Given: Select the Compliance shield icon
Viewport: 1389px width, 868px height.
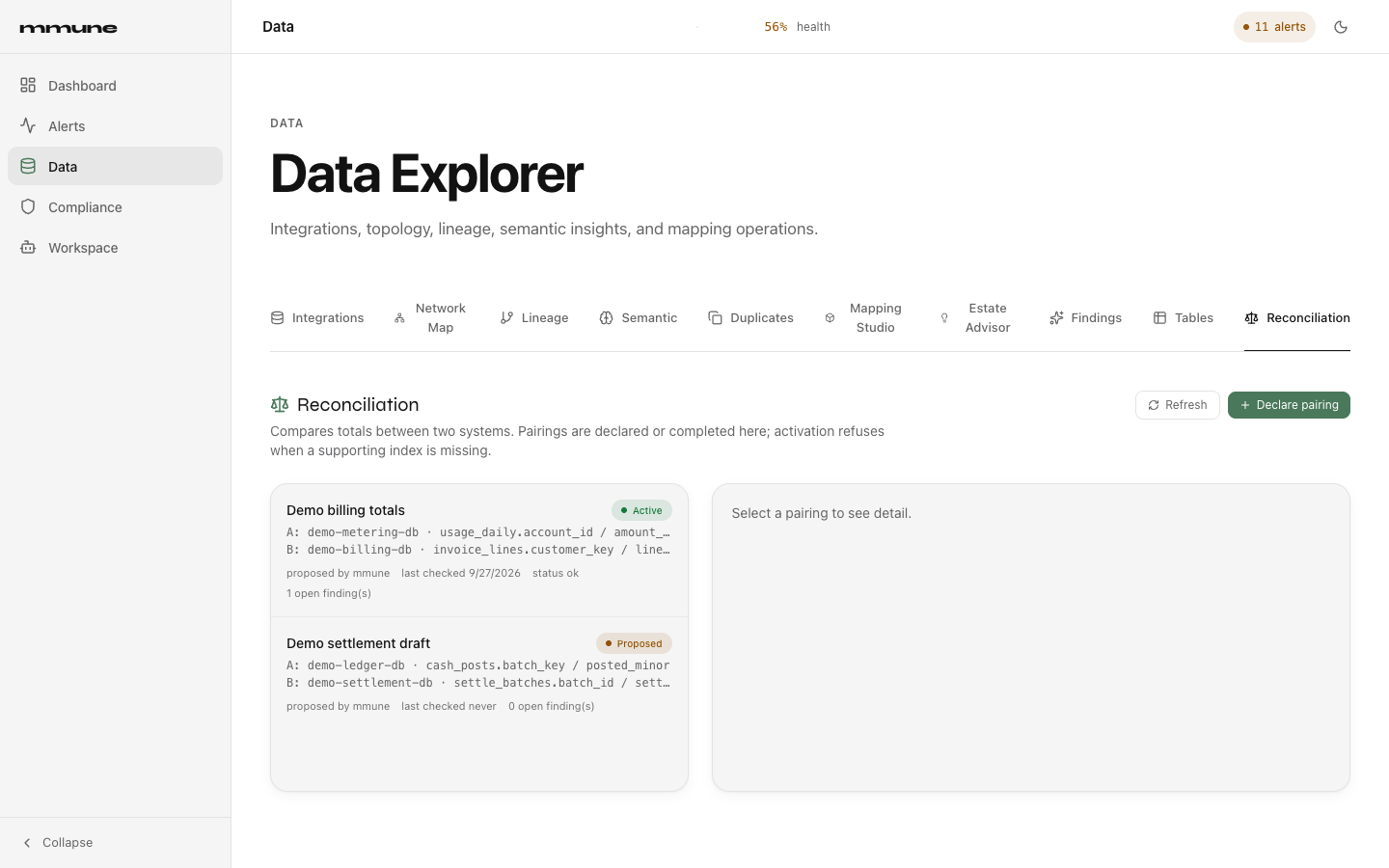Looking at the screenshot, I should [x=28, y=206].
